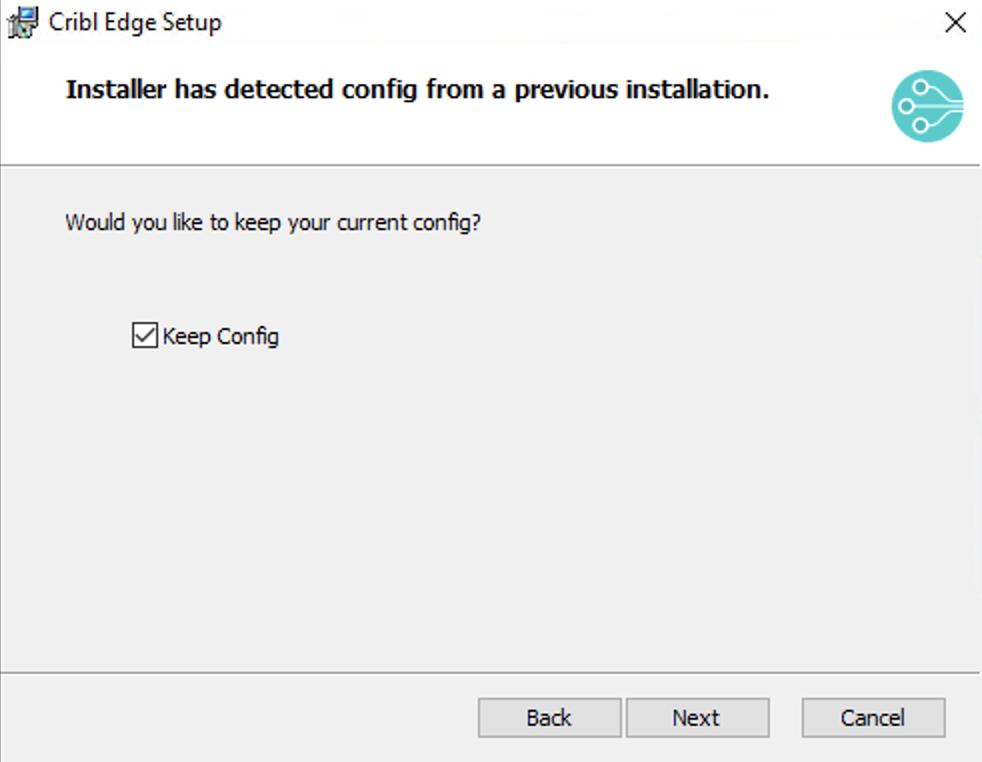Go back to the previous setup step
The width and height of the screenshot is (982, 762).
click(x=548, y=717)
